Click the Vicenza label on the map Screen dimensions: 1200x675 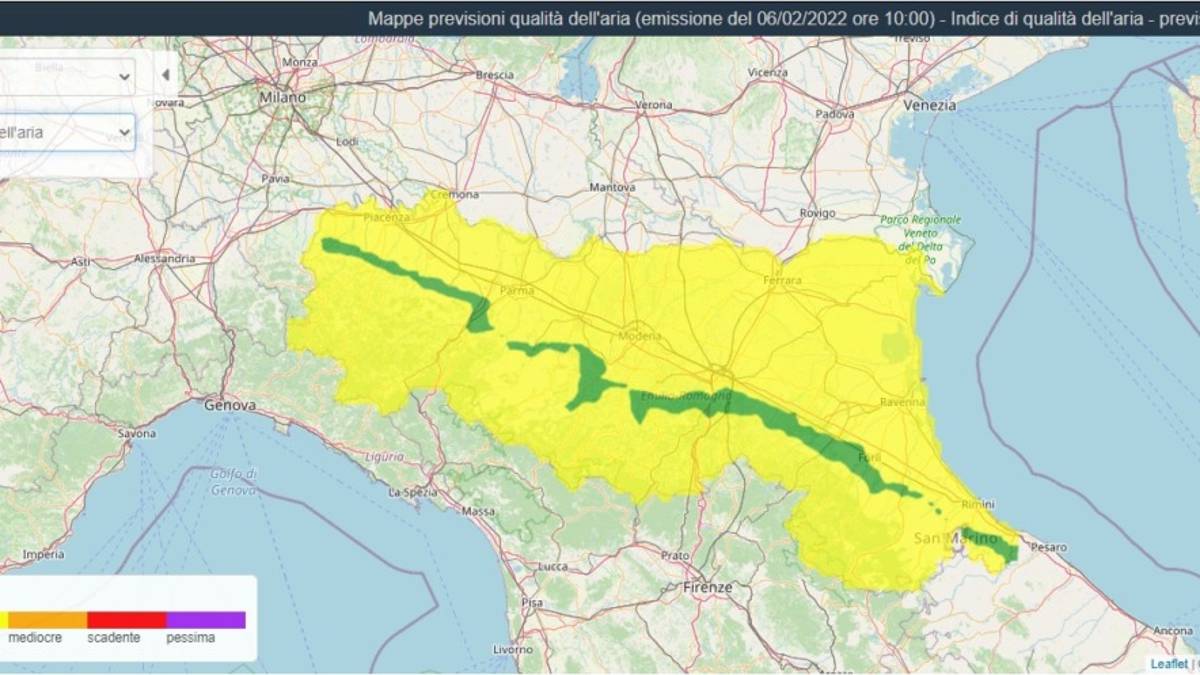pos(767,72)
